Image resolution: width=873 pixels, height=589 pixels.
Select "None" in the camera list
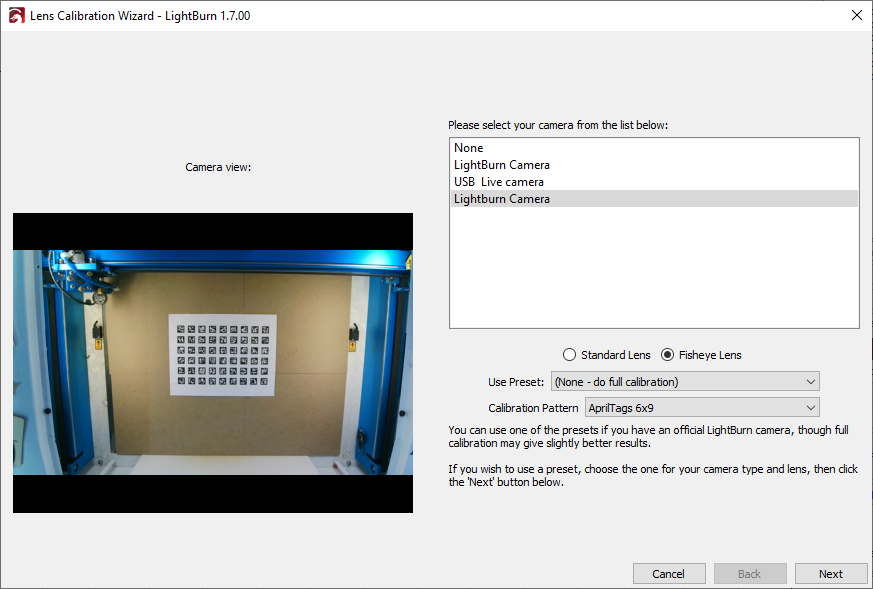[654, 148]
